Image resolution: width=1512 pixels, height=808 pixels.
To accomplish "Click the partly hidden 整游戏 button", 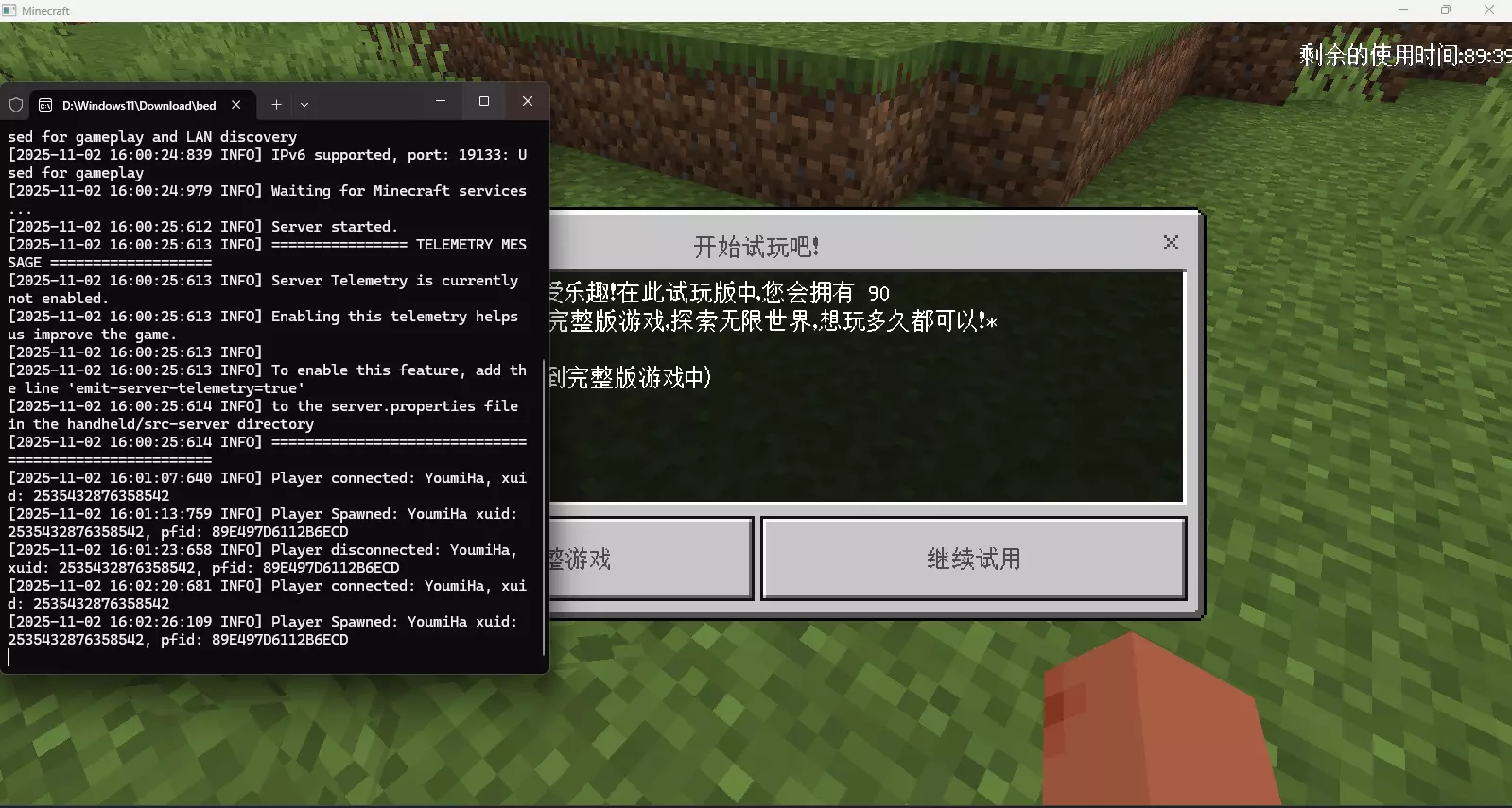I will 652,559.
